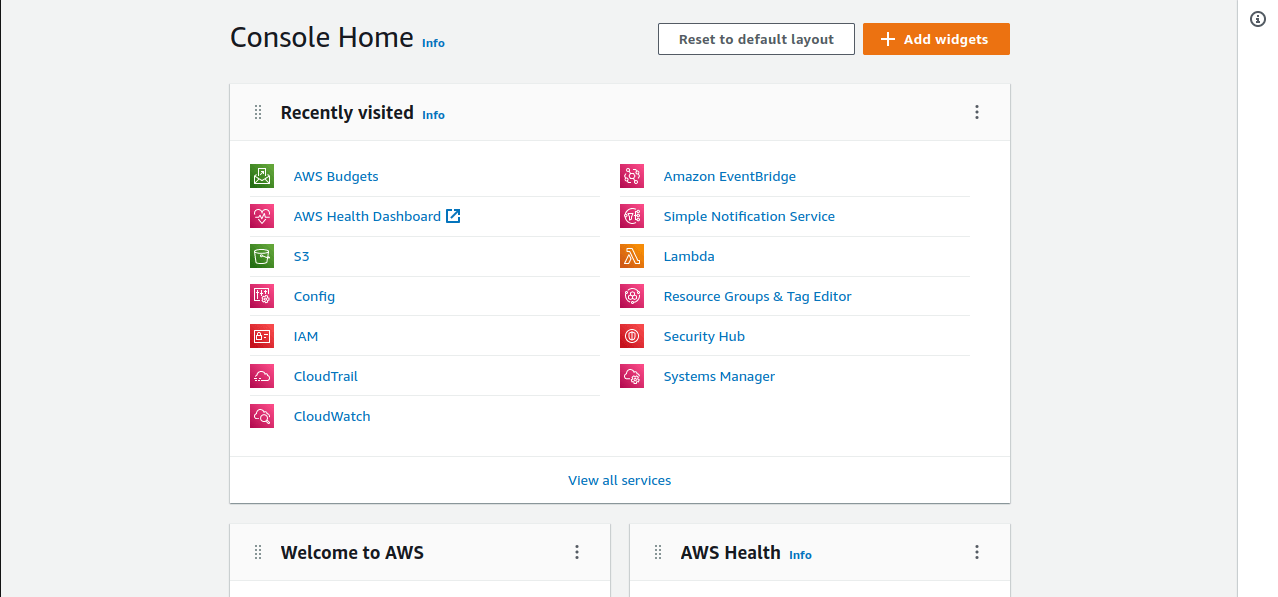Click the S3 bucket icon

(262, 256)
